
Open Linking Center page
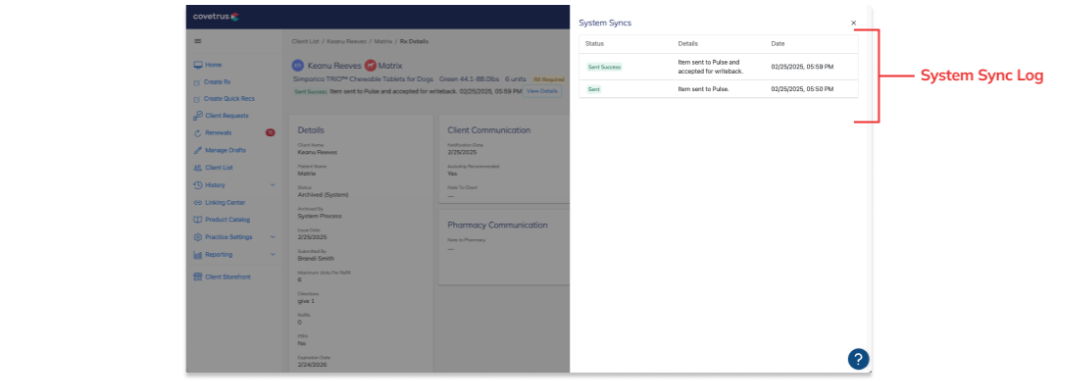(225, 202)
